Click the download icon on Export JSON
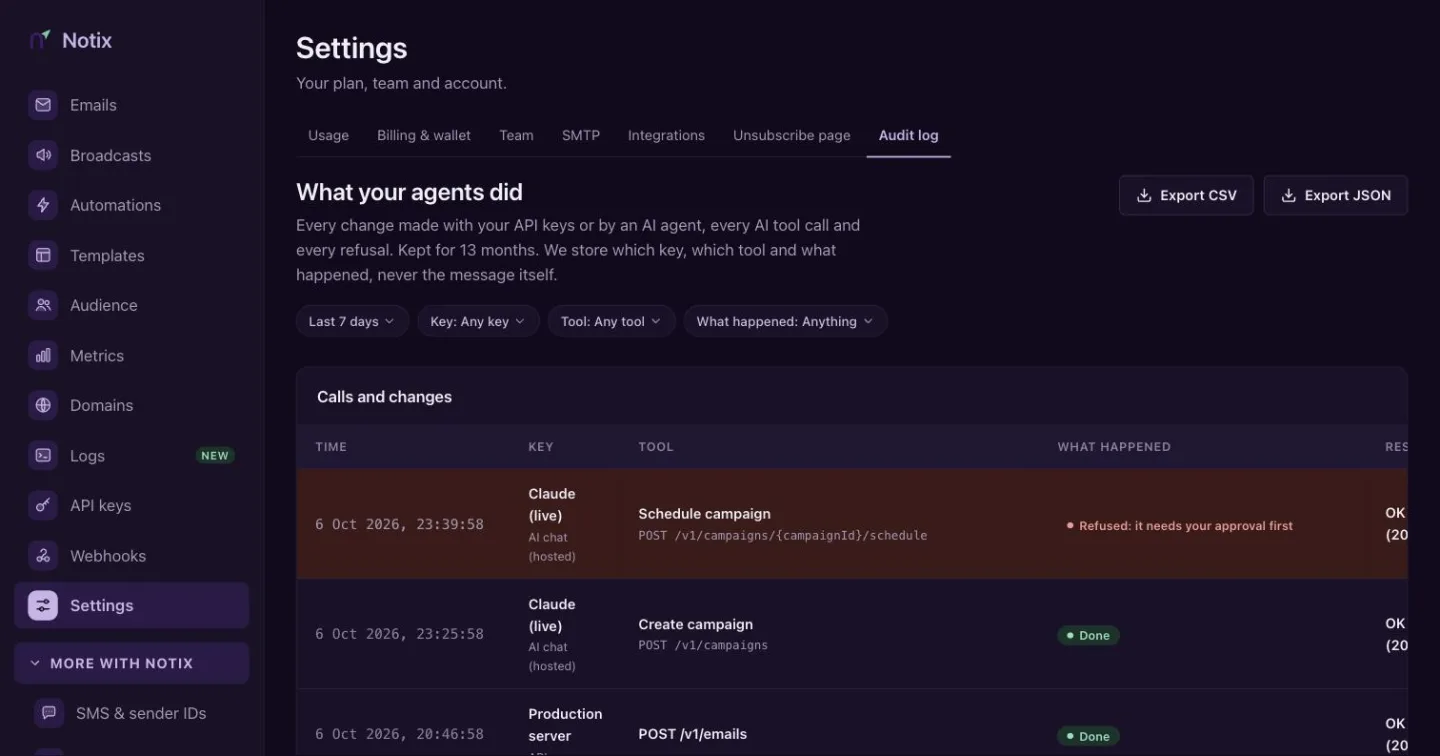The height and width of the screenshot is (756, 1440). pos(1289,195)
